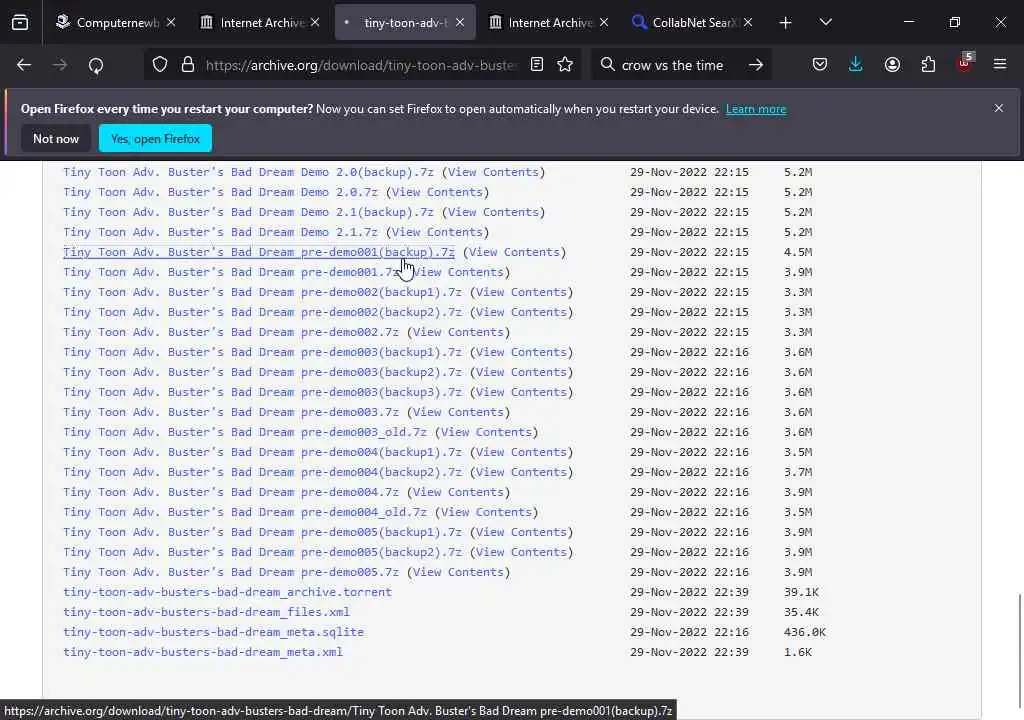Image resolution: width=1024 pixels, height=720 pixels.
Task: Open the bad-dream_meta.xml link
Action: coord(202,652)
